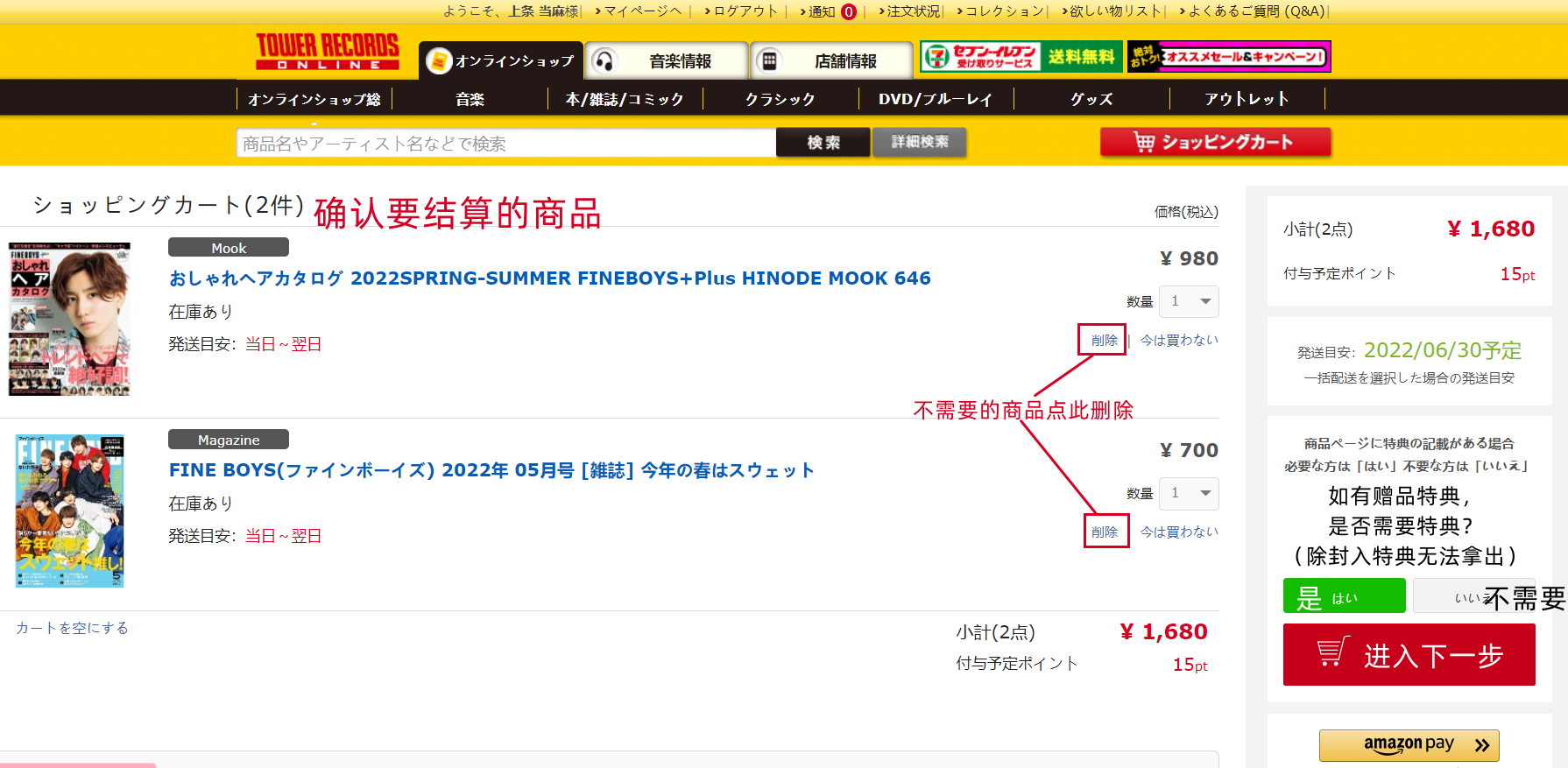1568x768 pixels.
Task: Select オンラインショップ総 menu item
Action: pyautogui.click(x=314, y=99)
